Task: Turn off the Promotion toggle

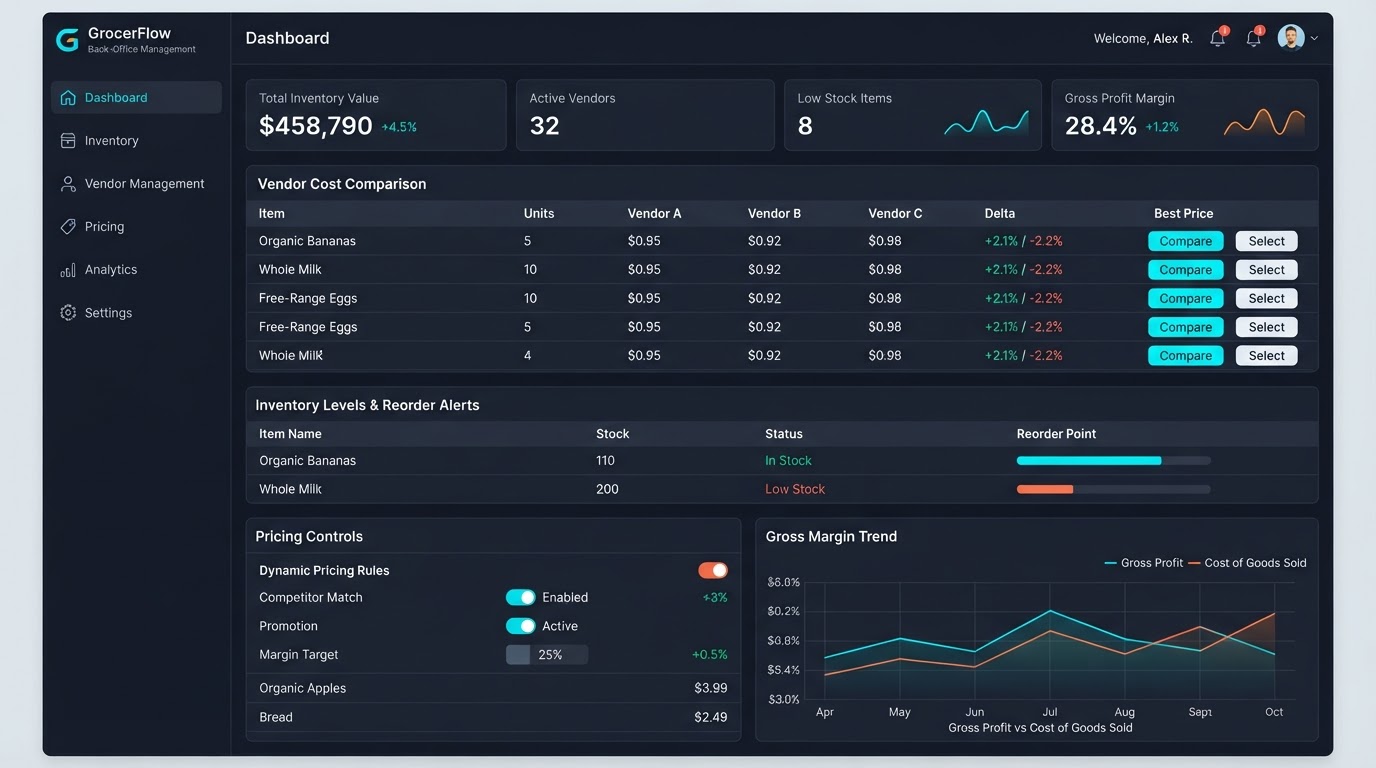Action: coord(521,626)
